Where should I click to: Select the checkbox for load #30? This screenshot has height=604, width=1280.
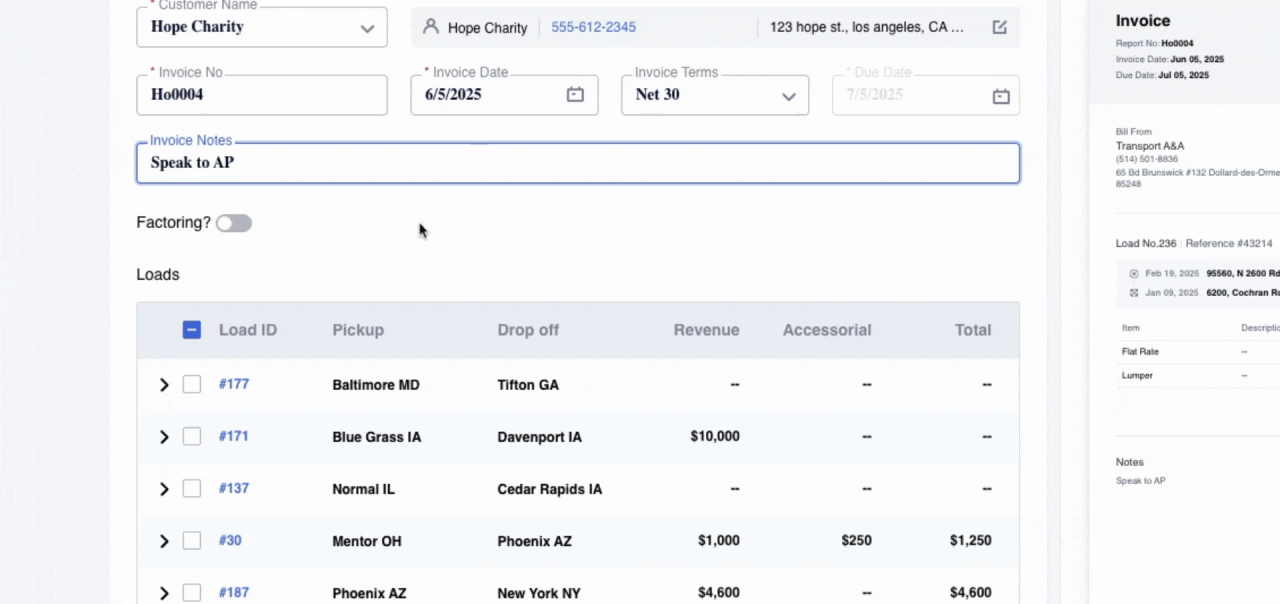[x=192, y=541]
